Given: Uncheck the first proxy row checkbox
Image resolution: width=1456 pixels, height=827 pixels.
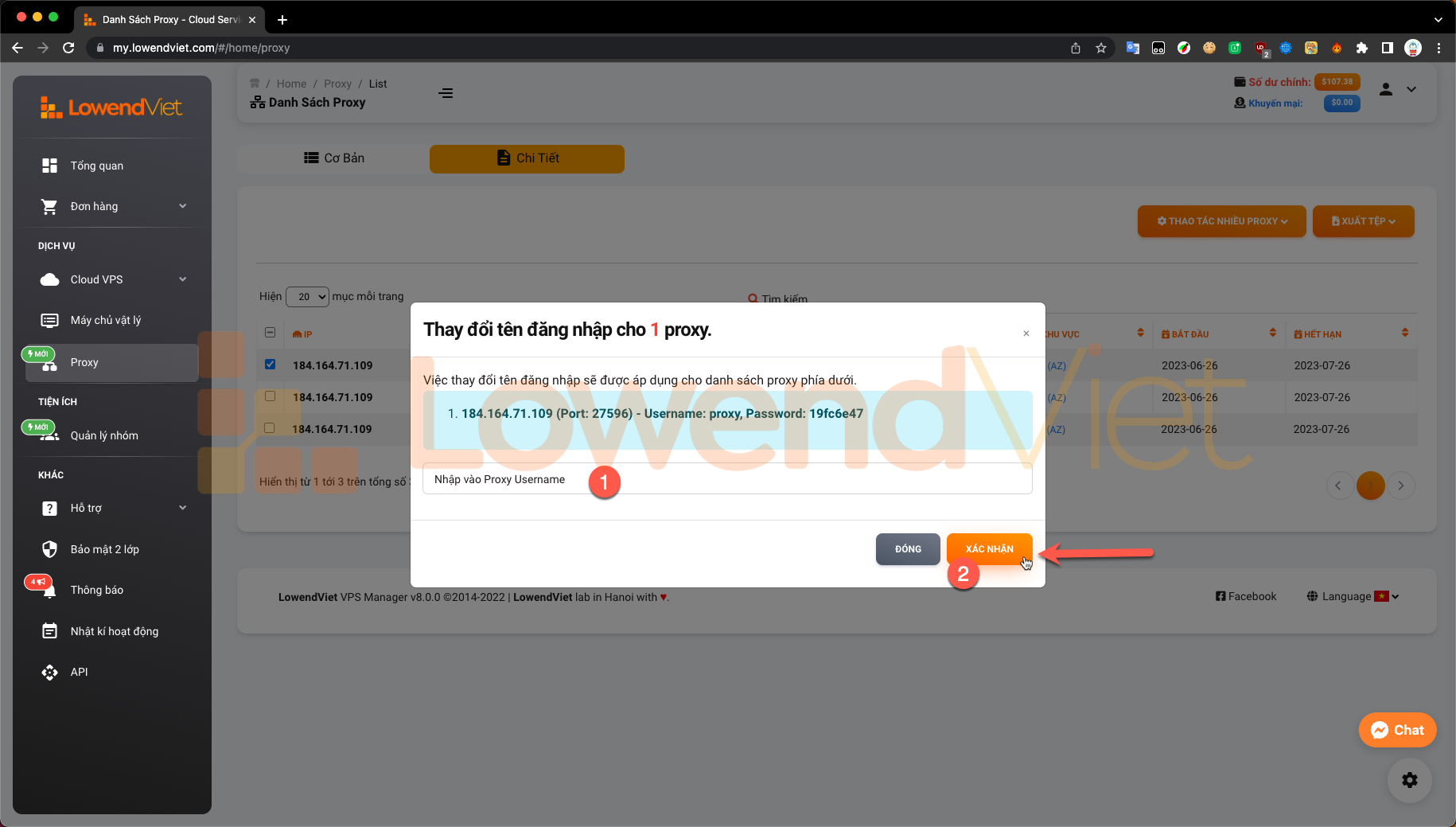Looking at the screenshot, I should tap(270, 365).
